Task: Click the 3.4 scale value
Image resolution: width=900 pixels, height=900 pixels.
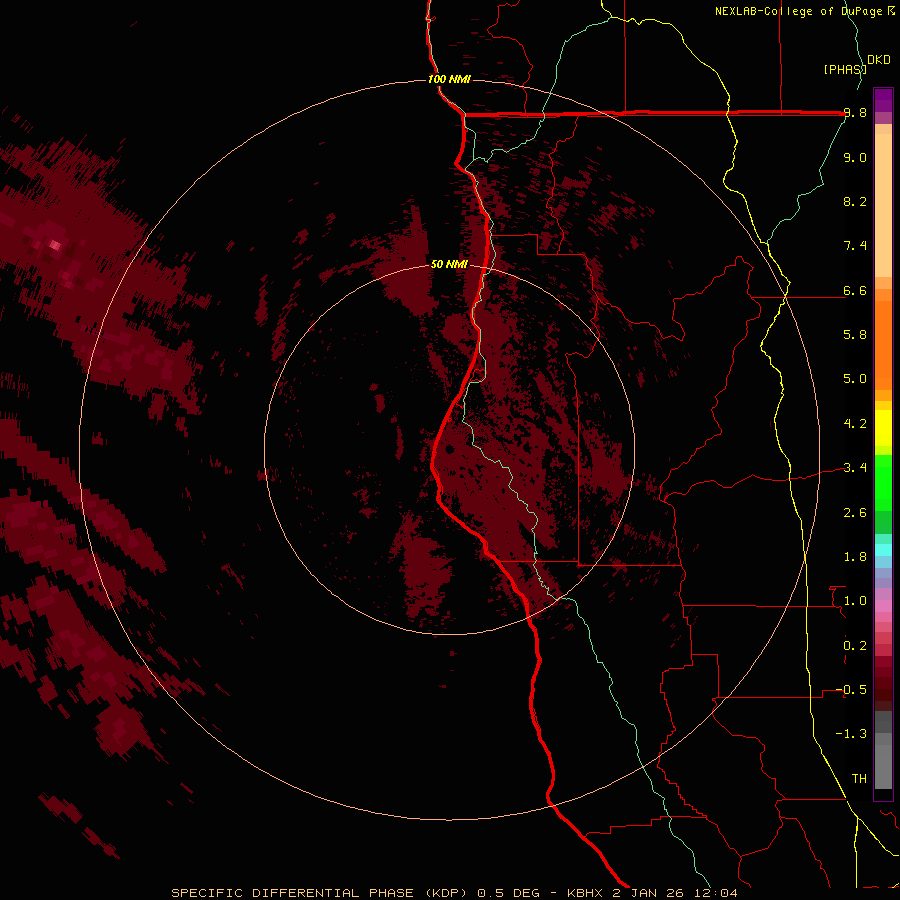Action: pos(855,468)
